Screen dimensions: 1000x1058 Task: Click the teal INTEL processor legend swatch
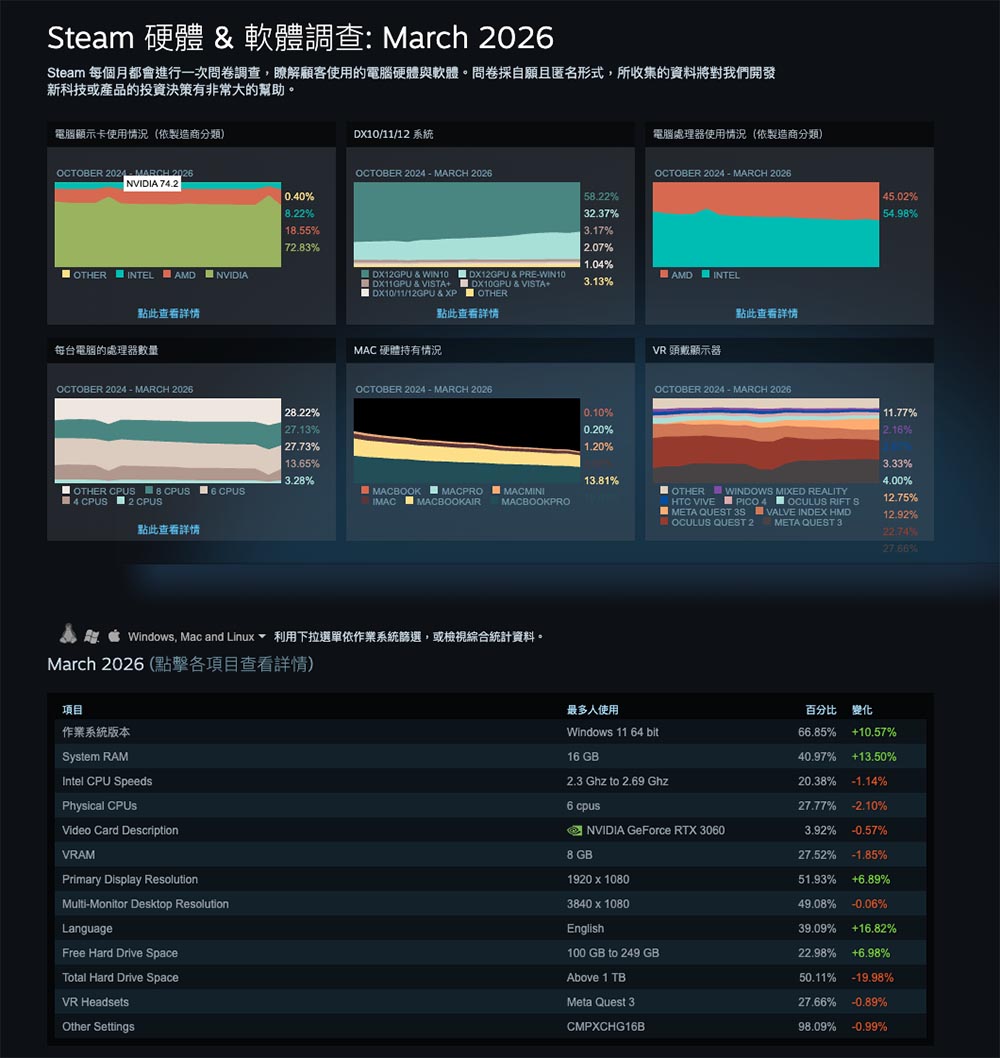pyautogui.click(x=706, y=275)
